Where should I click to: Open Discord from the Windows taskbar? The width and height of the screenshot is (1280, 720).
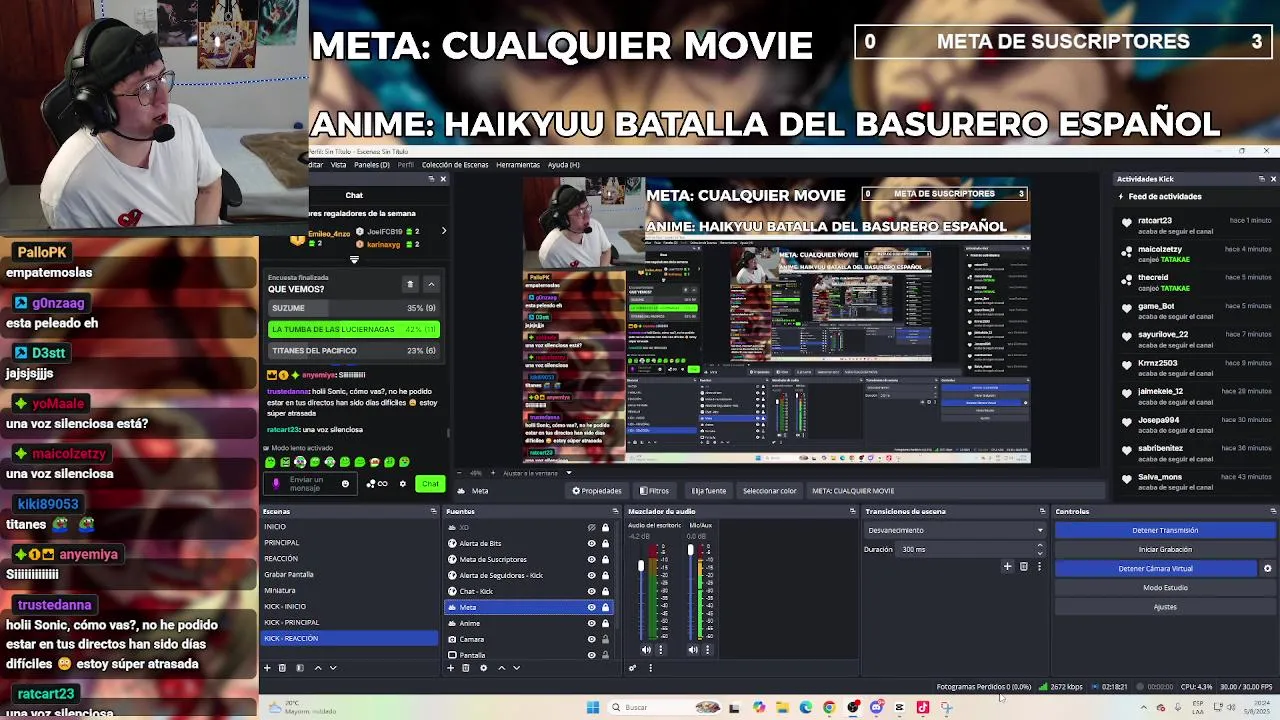877,707
